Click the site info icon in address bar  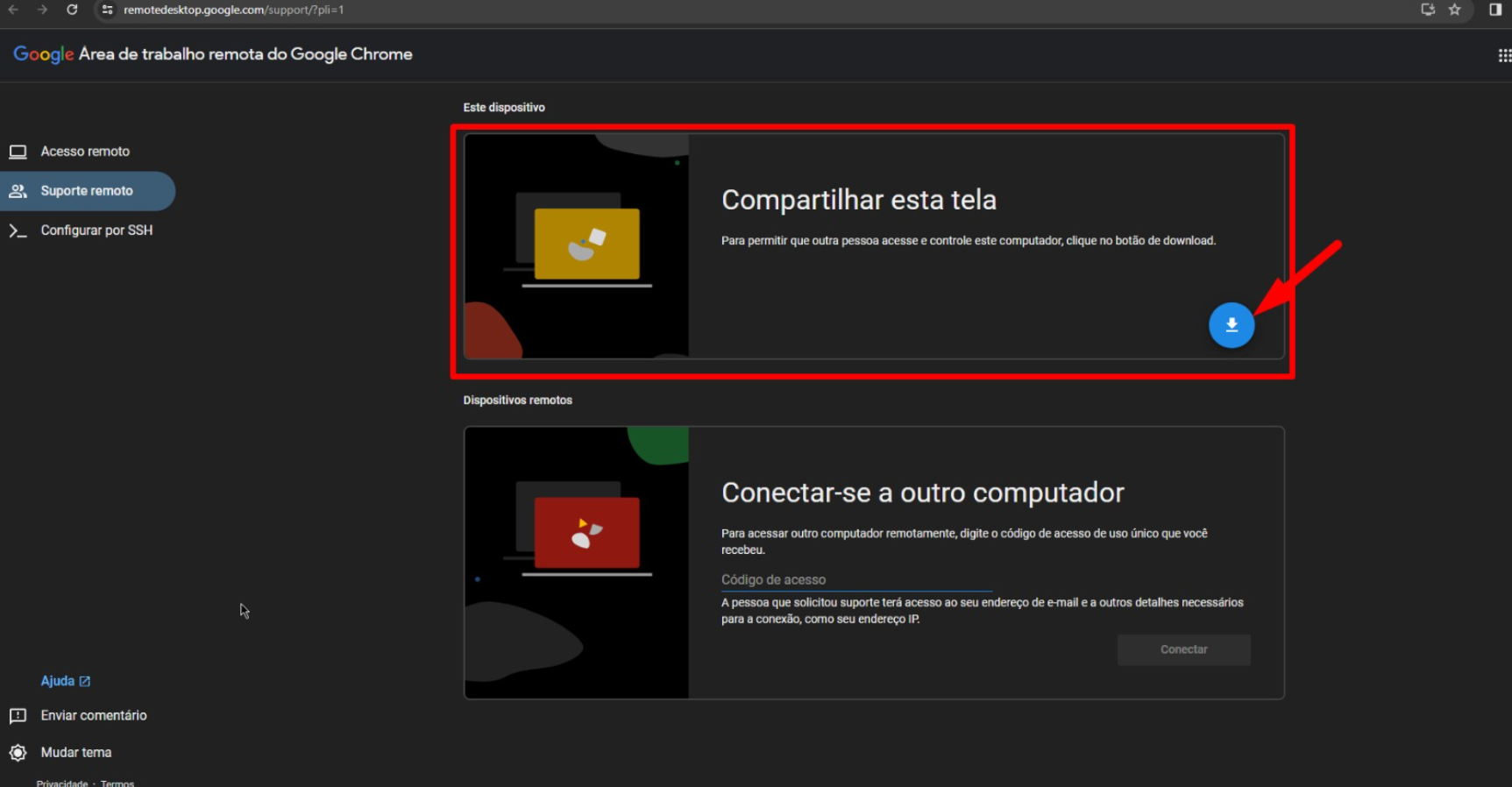pyautogui.click(x=107, y=10)
